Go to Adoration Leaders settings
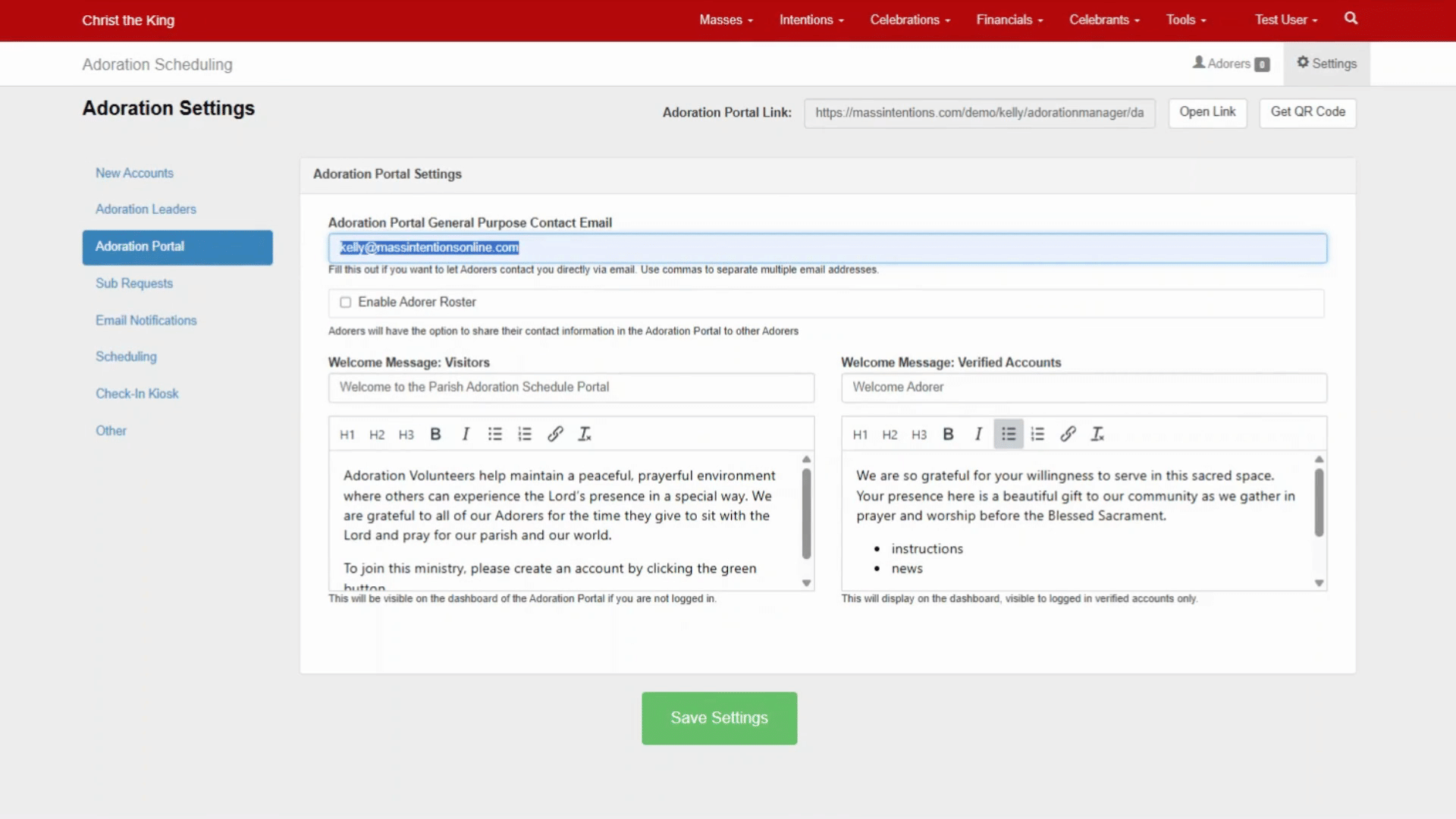1456x819 pixels. pos(146,209)
